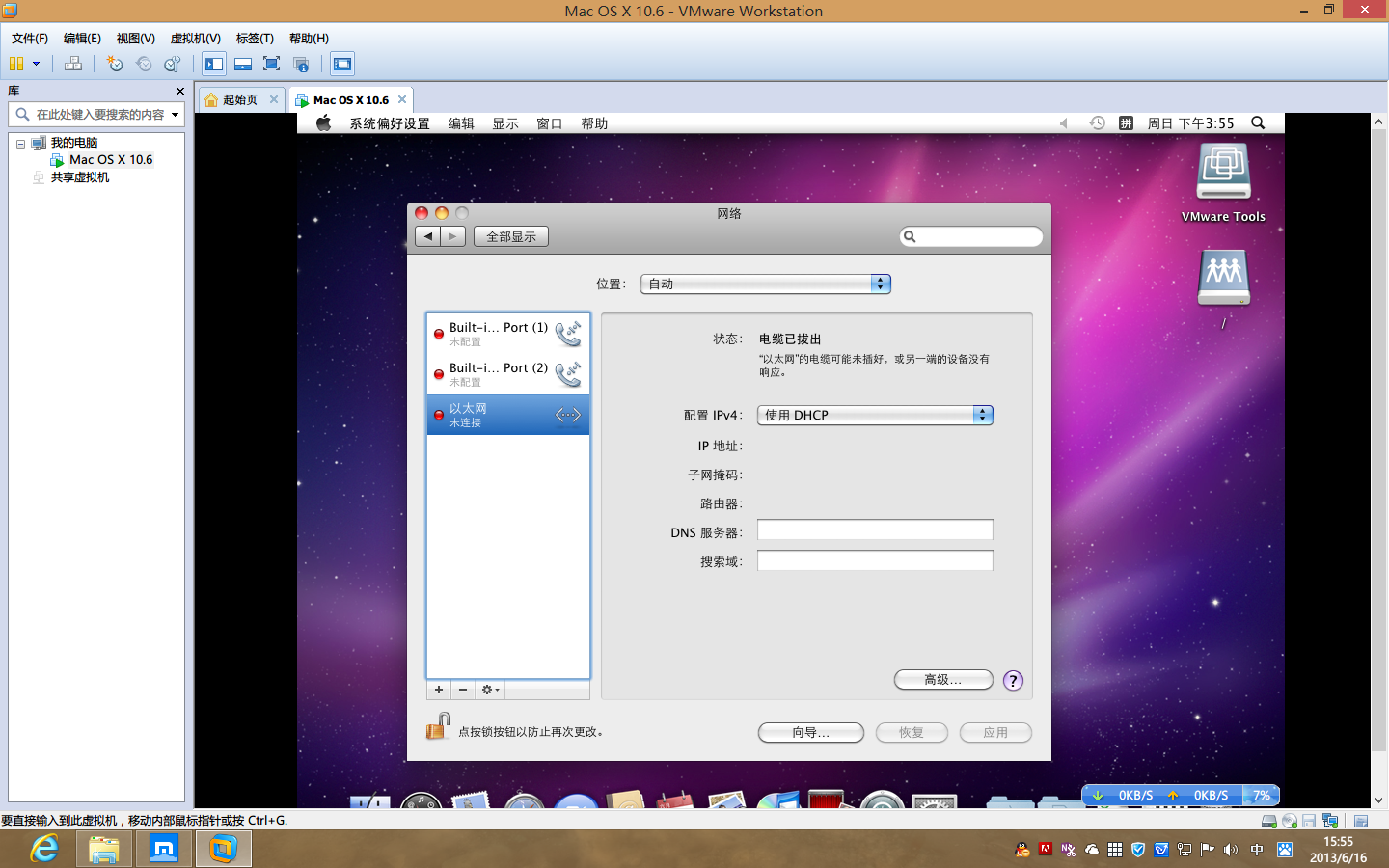Take a snapshot of this virtual machine

[x=115, y=64]
